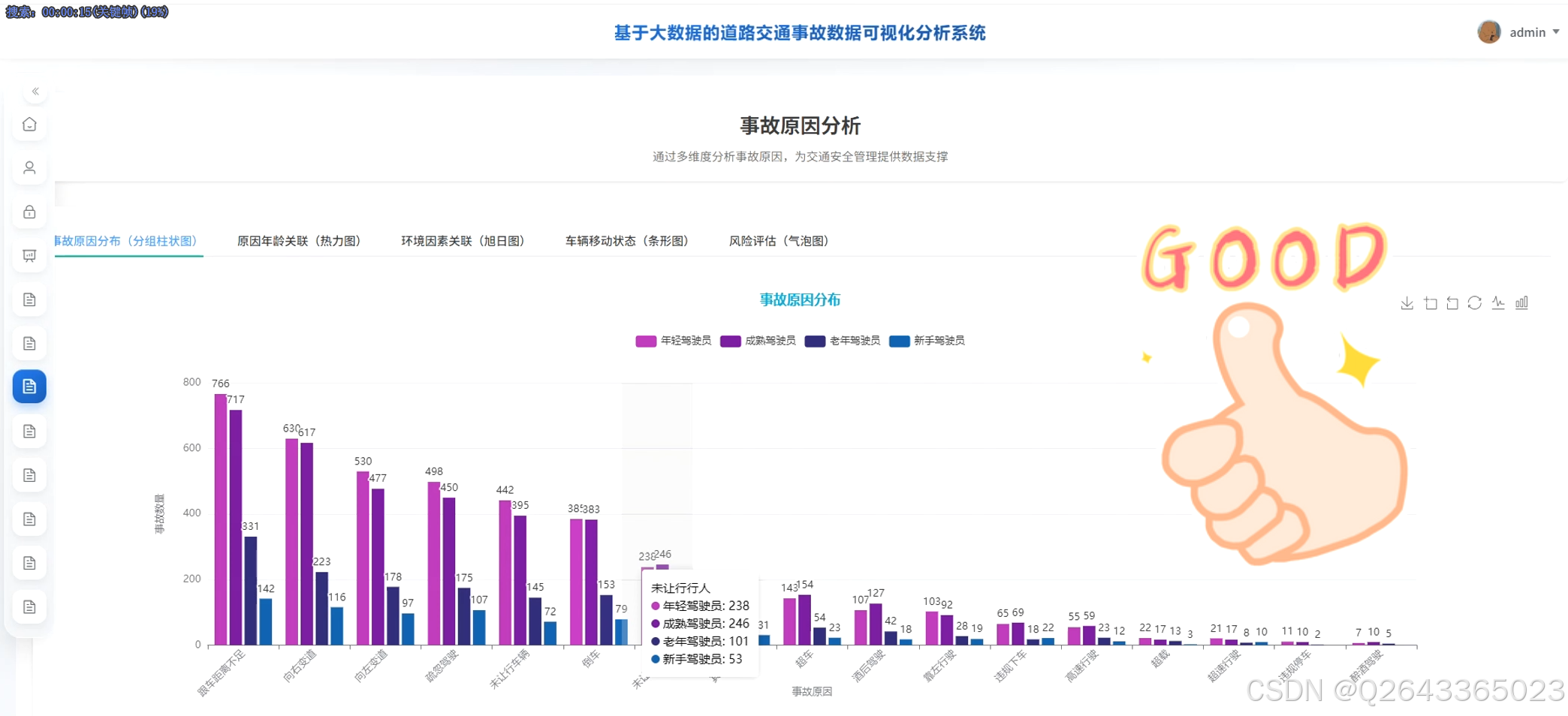Click the 530 bar for 向左变道

pyautogui.click(x=363, y=558)
